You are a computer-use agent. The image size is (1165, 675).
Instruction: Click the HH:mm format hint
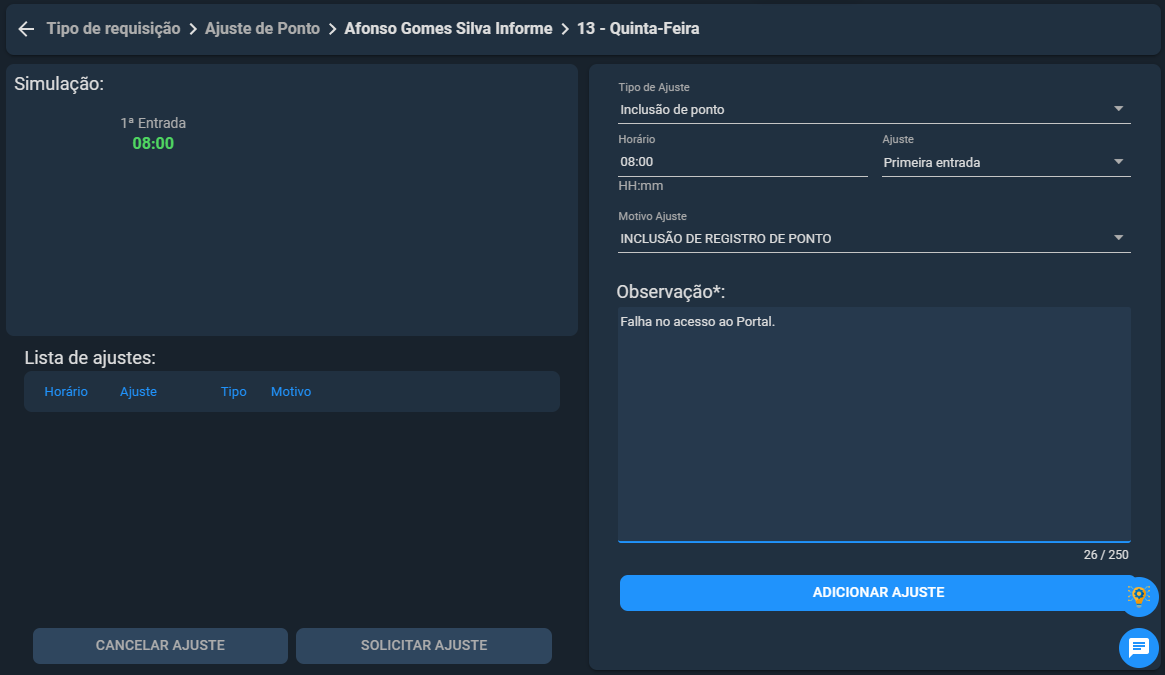click(640, 186)
